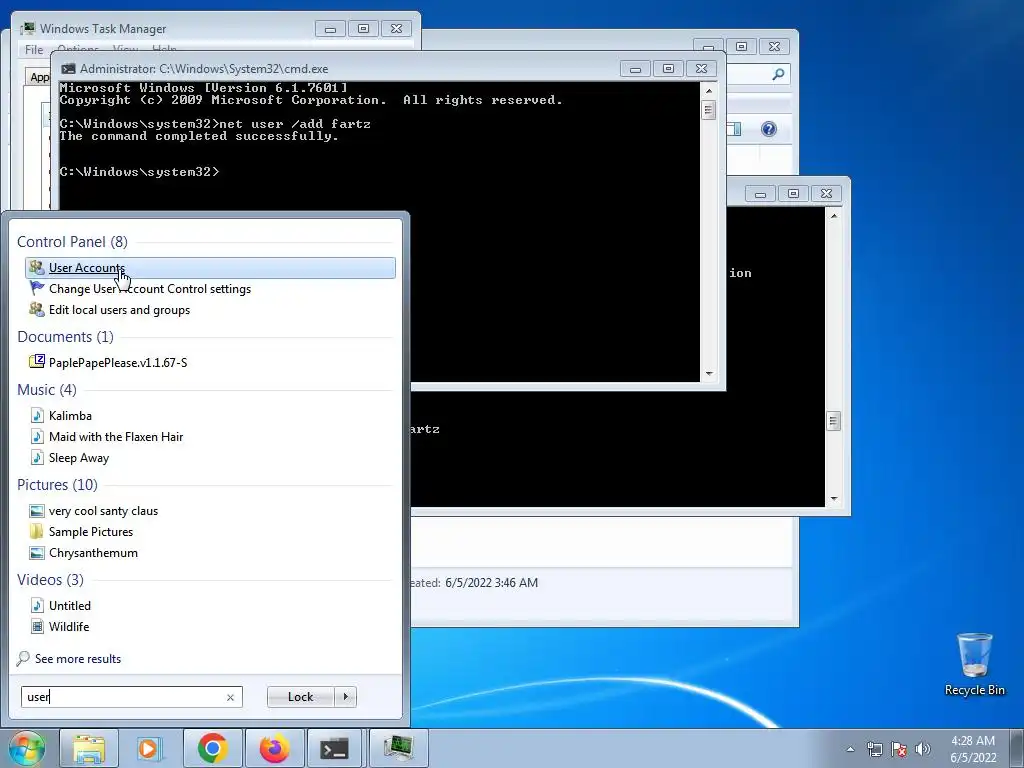Click back cmd window scrollbar down arrow
Image resolution: width=1024 pixels, height=768 pixels.
tap(833, 499)
